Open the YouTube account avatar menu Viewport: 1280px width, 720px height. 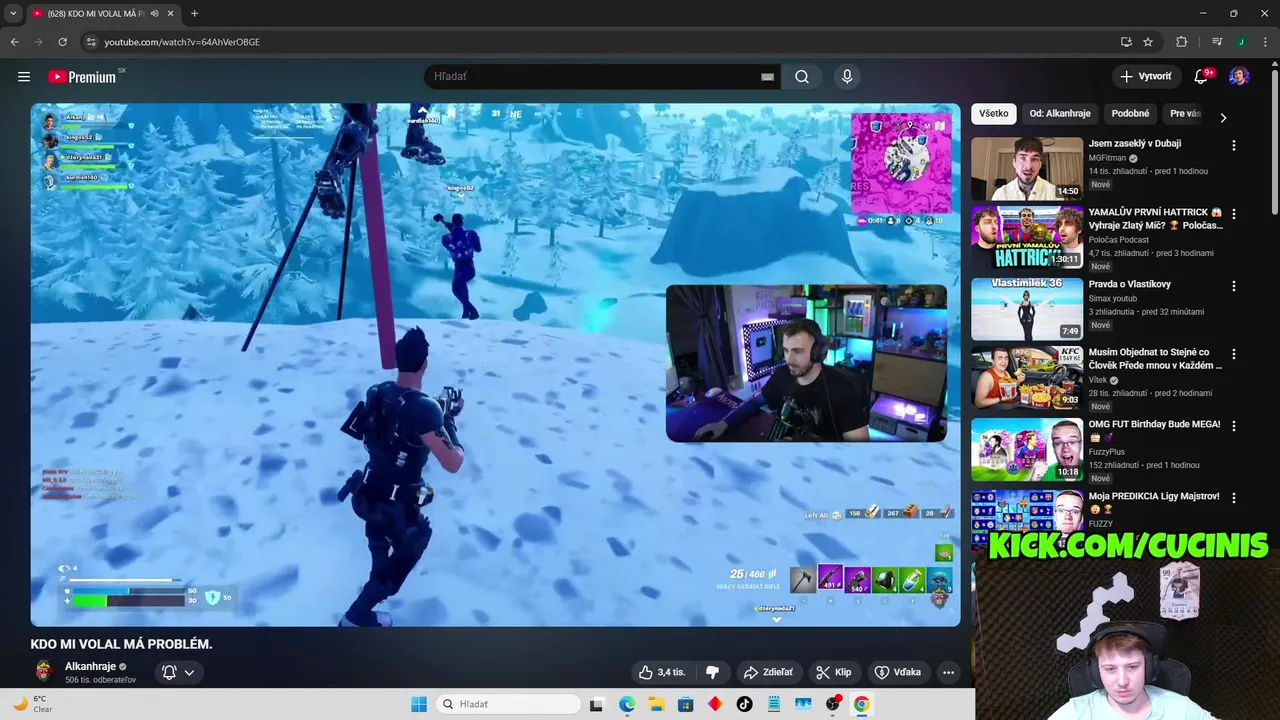pyautogui.click(x=1239, y=76)
